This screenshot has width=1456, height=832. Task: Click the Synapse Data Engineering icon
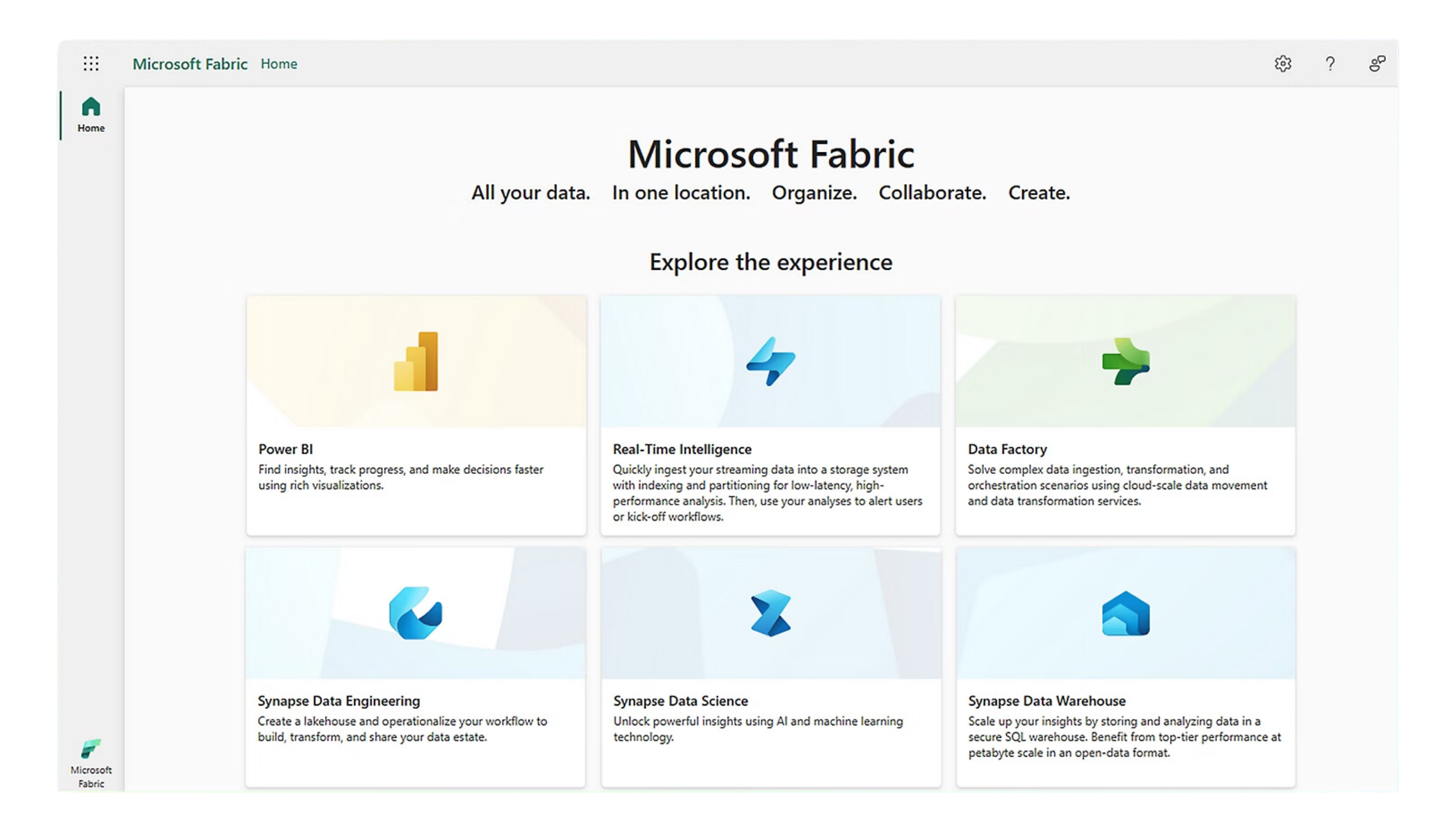click(x=415, y=613)
